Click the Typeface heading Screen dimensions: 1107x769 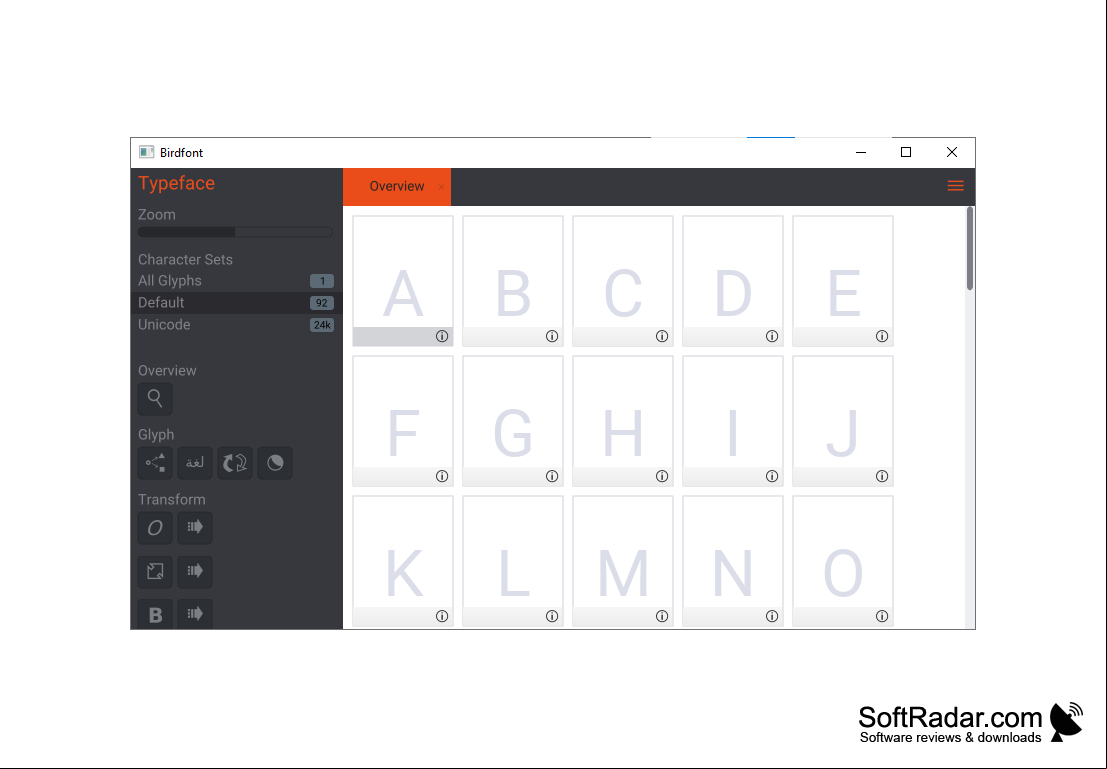pyautogui.click(x=176, y=183)
